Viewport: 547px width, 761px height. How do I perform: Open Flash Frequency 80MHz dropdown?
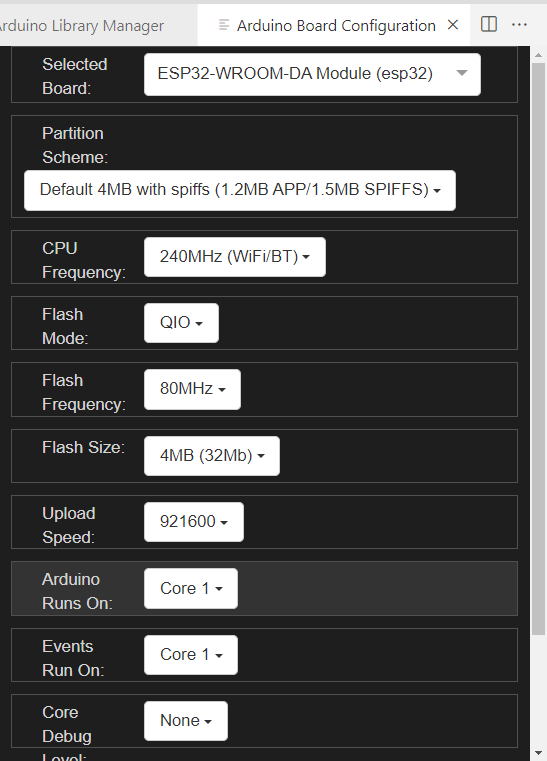click(x=192, y=389)
